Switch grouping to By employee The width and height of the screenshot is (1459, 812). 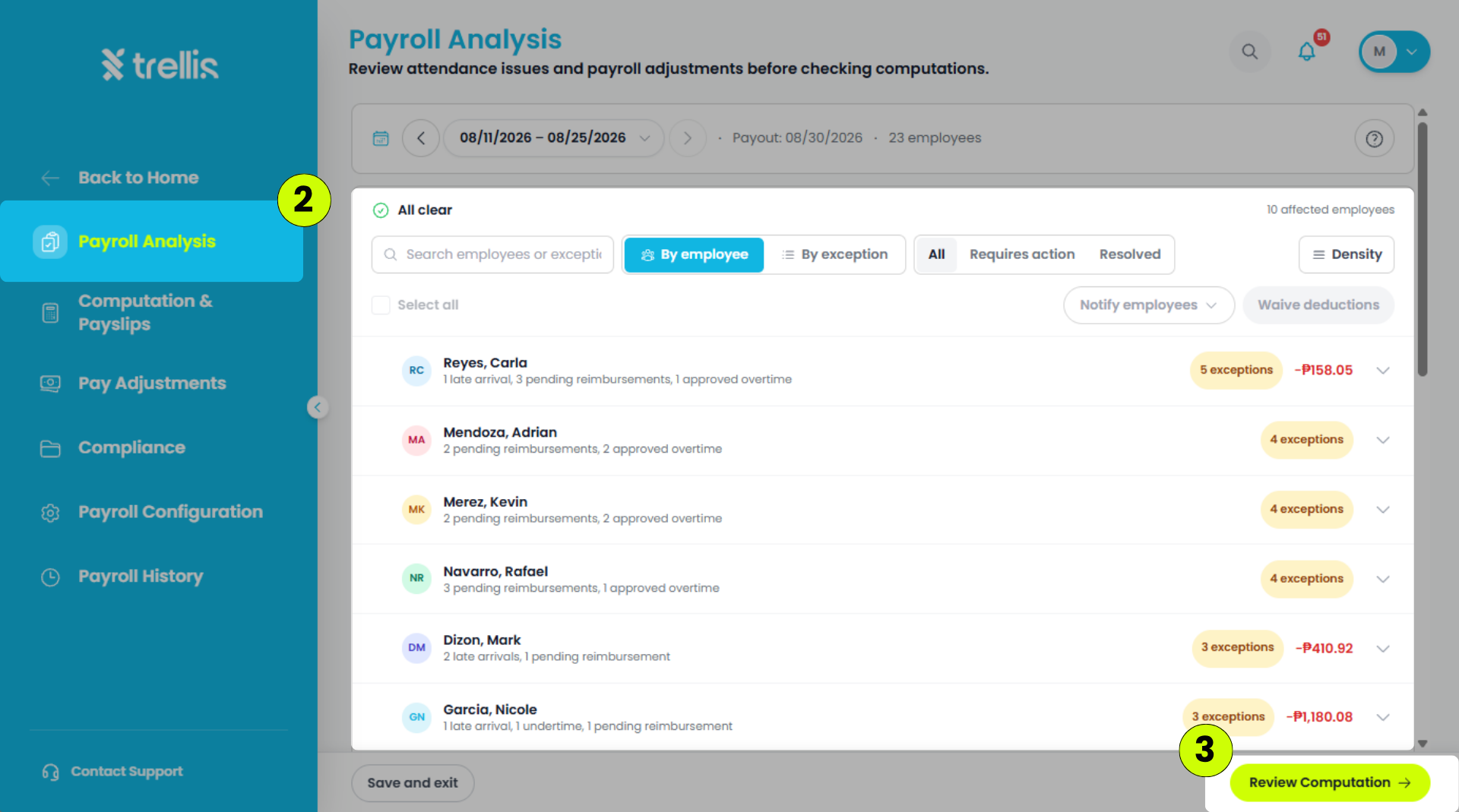pyautogui.click(x=694, y=254)
